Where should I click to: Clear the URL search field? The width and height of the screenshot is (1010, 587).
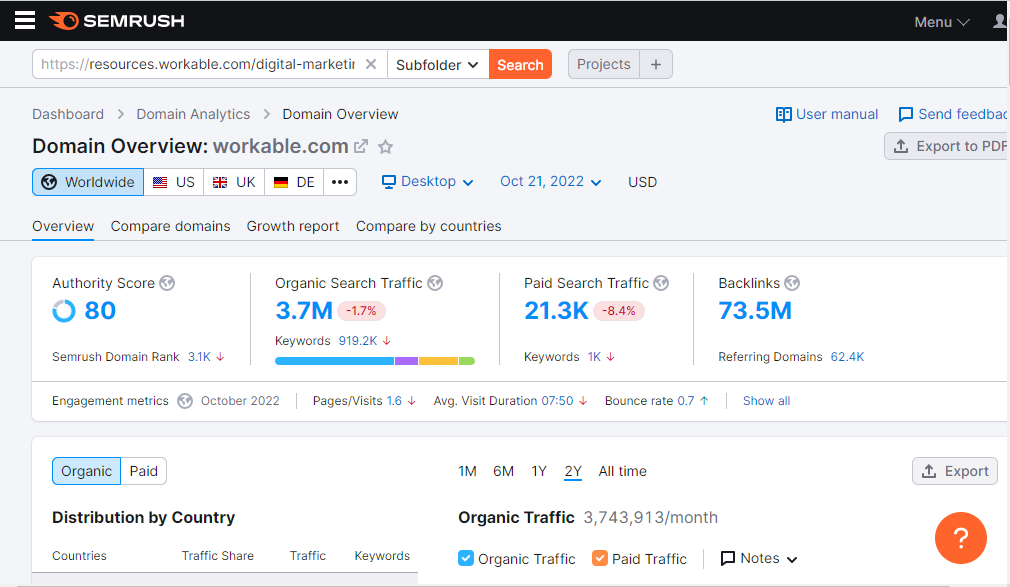(x=370, y=65)
